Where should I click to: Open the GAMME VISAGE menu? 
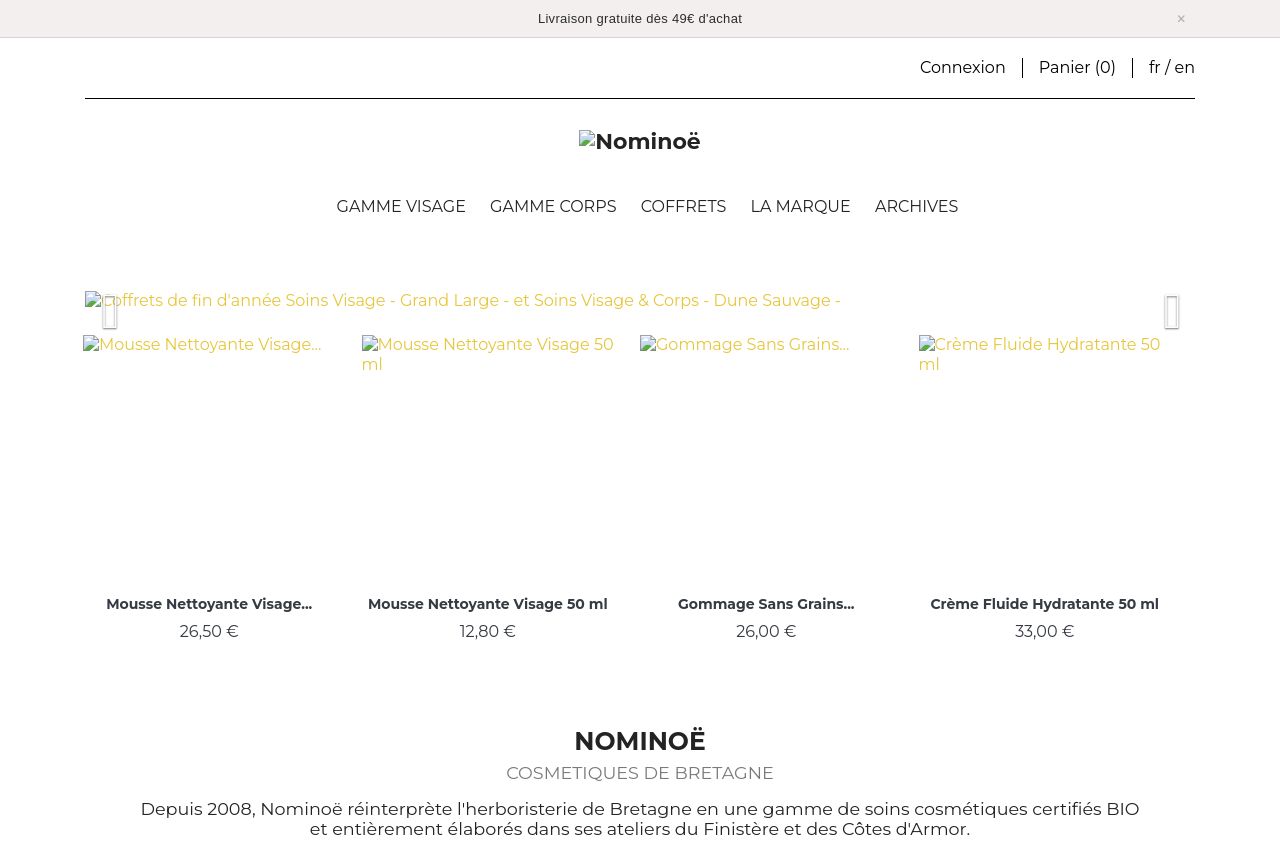coord(400,206)
